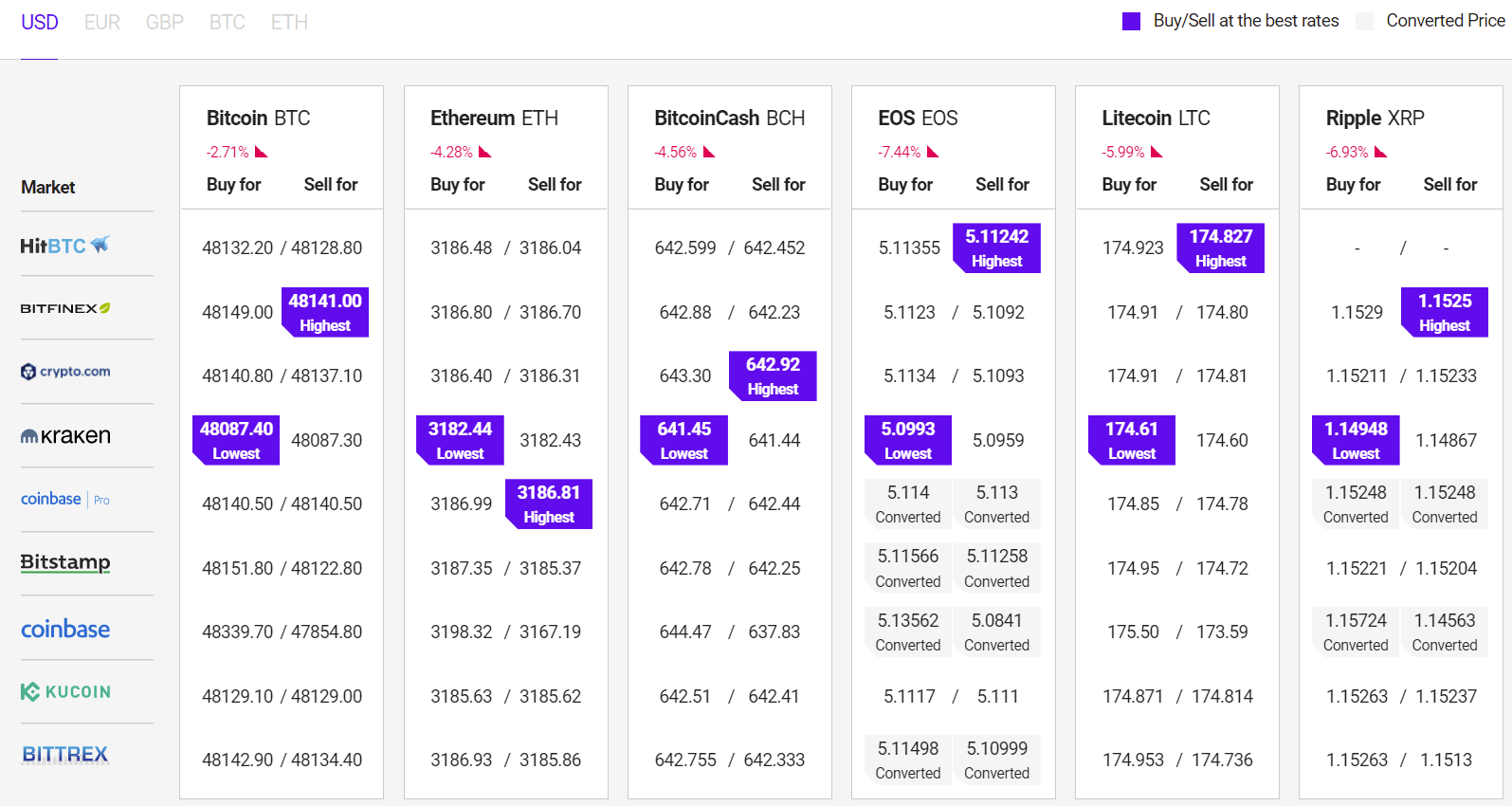The width and height of the screenshot is (1512, 806).
Task: Click Coinbase Litecoin buy price 175.50
Action: click(1133, 632)
